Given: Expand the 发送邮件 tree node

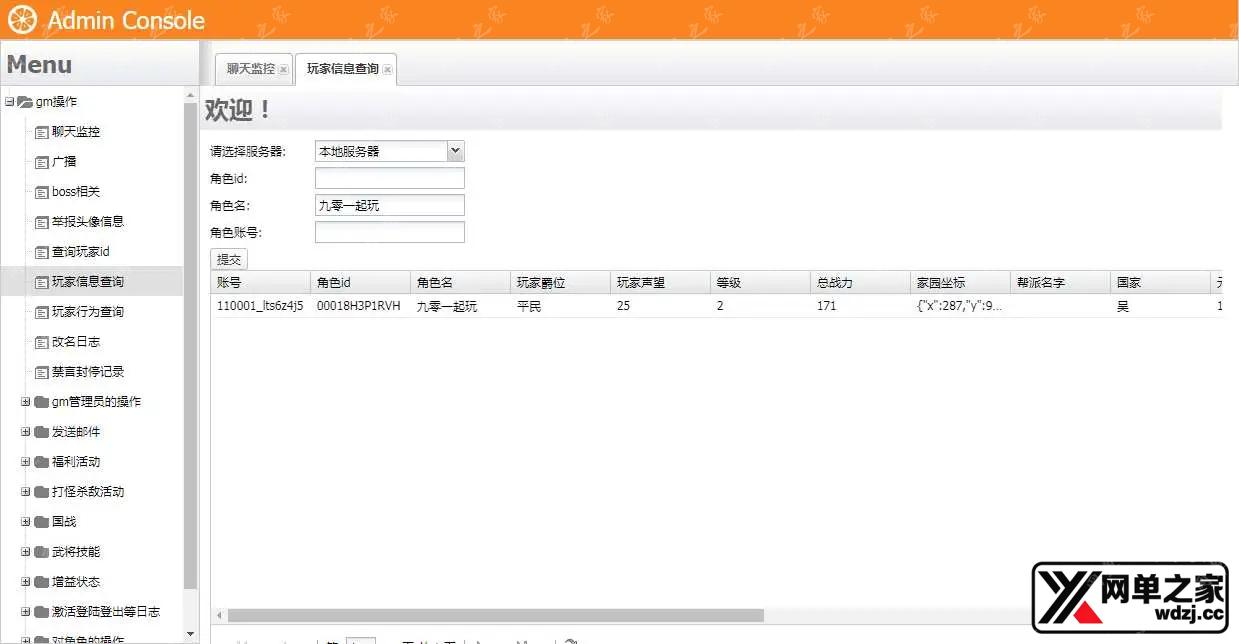Looking at the screenshot, I should click(x=23, y=431).
